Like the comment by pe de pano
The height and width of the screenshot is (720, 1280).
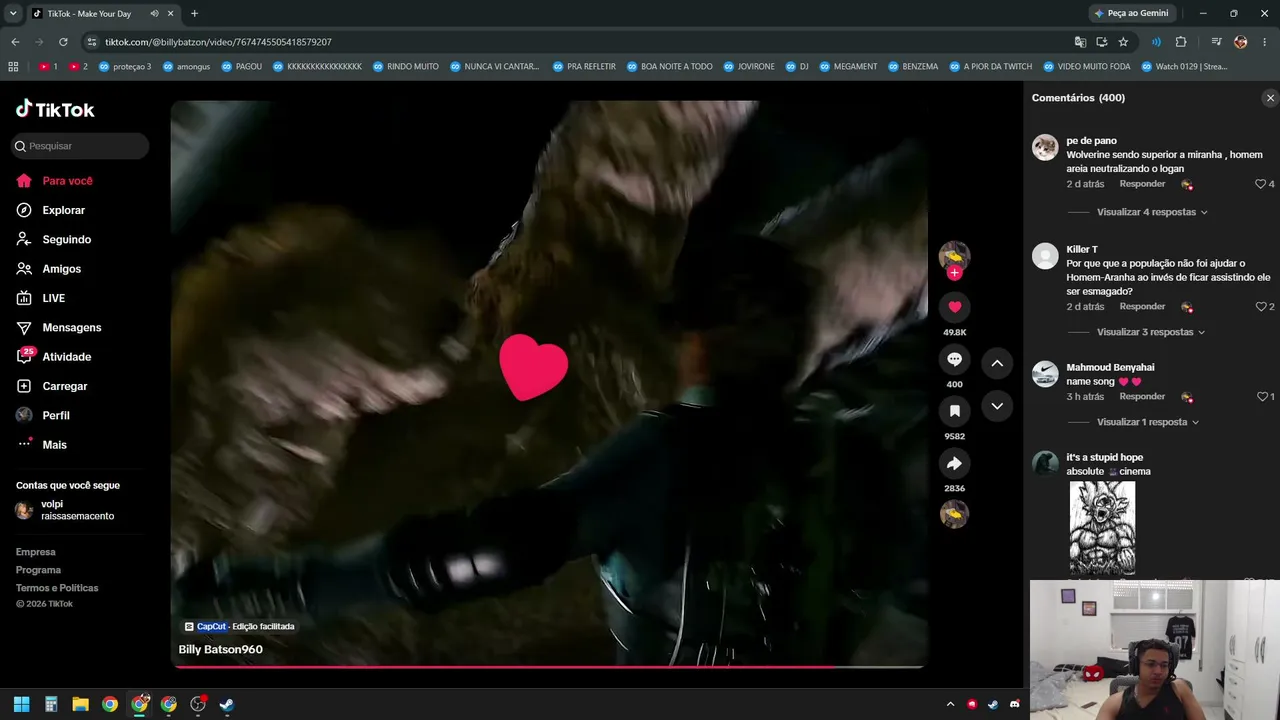coord(1260,184)
